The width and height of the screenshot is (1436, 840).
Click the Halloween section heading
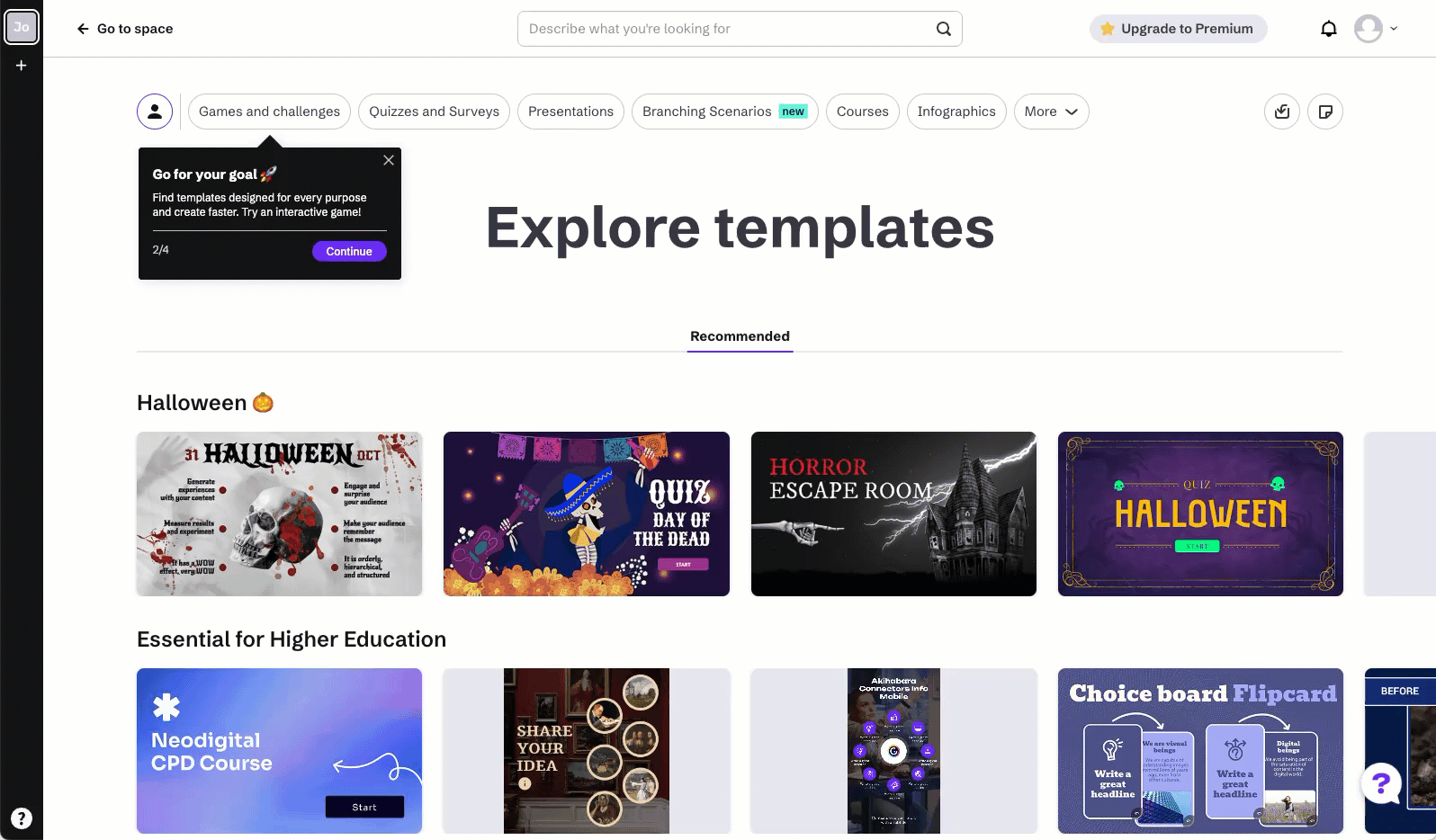pyautogui.click(x=205, y=403)
